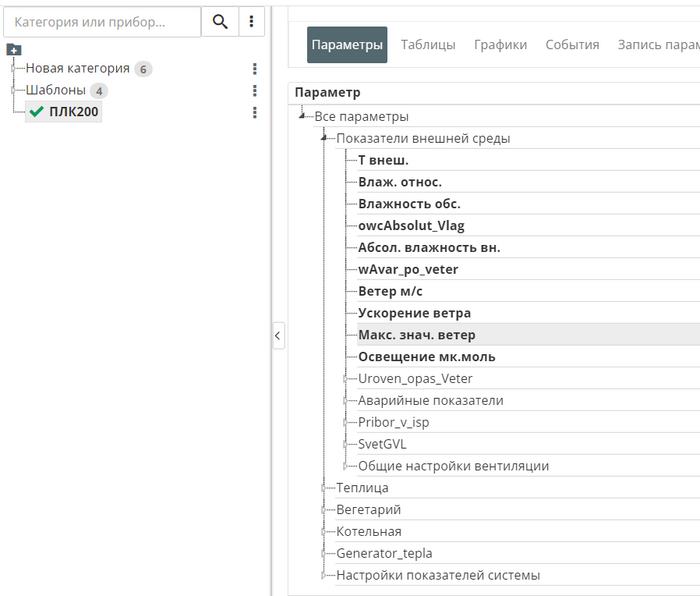Select the Макс. знач. ветер parameter
Screen dimensions: 700x596
(x=417, y=335)
